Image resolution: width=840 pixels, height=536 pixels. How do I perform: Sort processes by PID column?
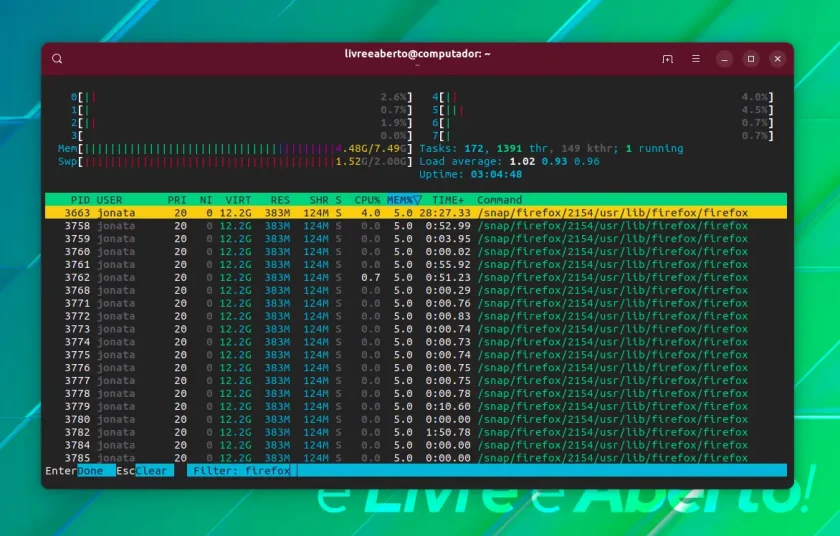click(80, 200)
